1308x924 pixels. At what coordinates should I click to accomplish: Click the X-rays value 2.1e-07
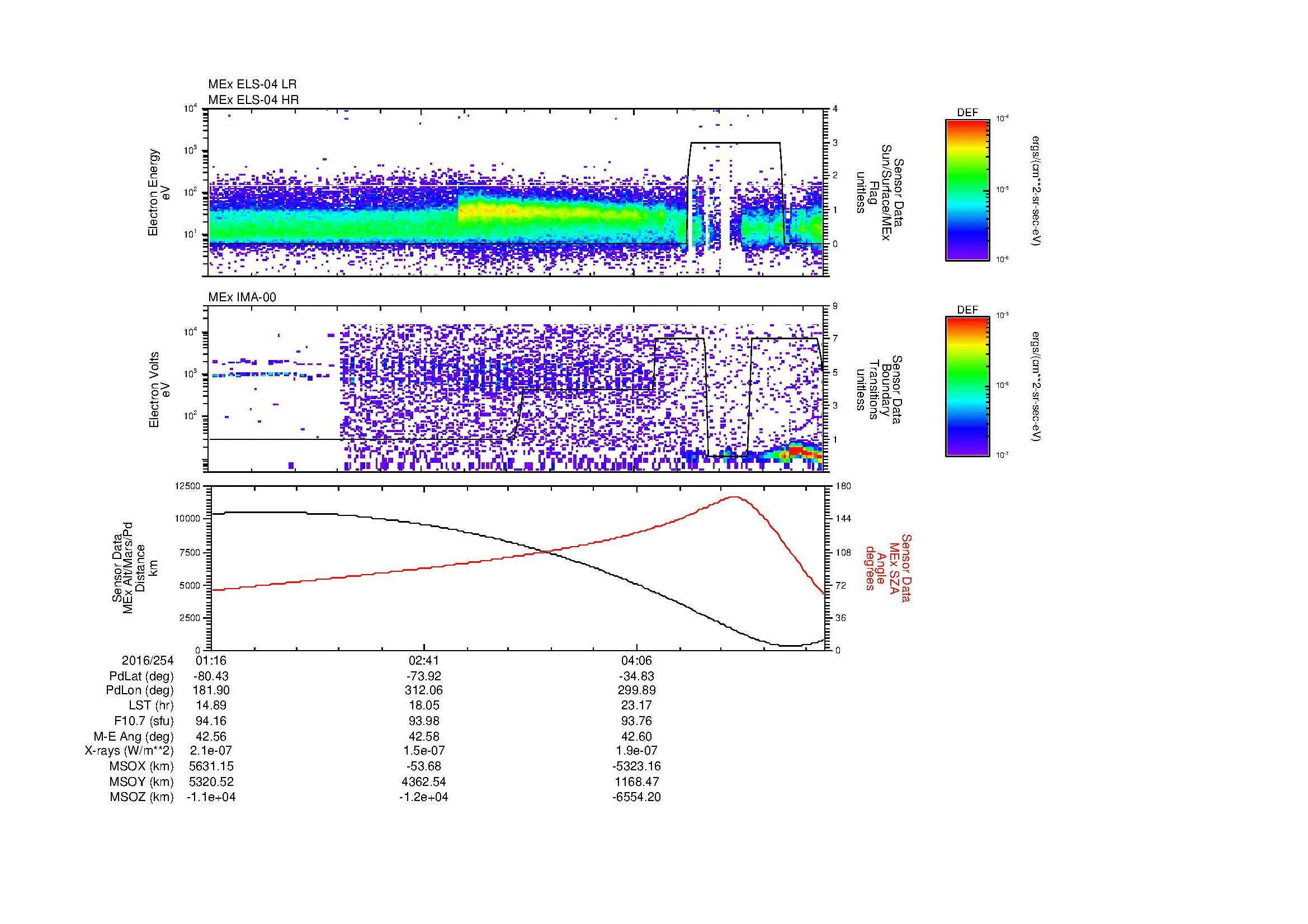pyautogui.click(x=211, y=750)
